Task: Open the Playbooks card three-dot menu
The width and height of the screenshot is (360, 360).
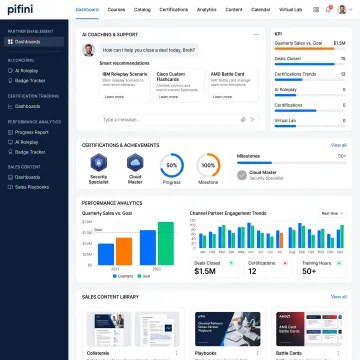Action: [257, 353]
